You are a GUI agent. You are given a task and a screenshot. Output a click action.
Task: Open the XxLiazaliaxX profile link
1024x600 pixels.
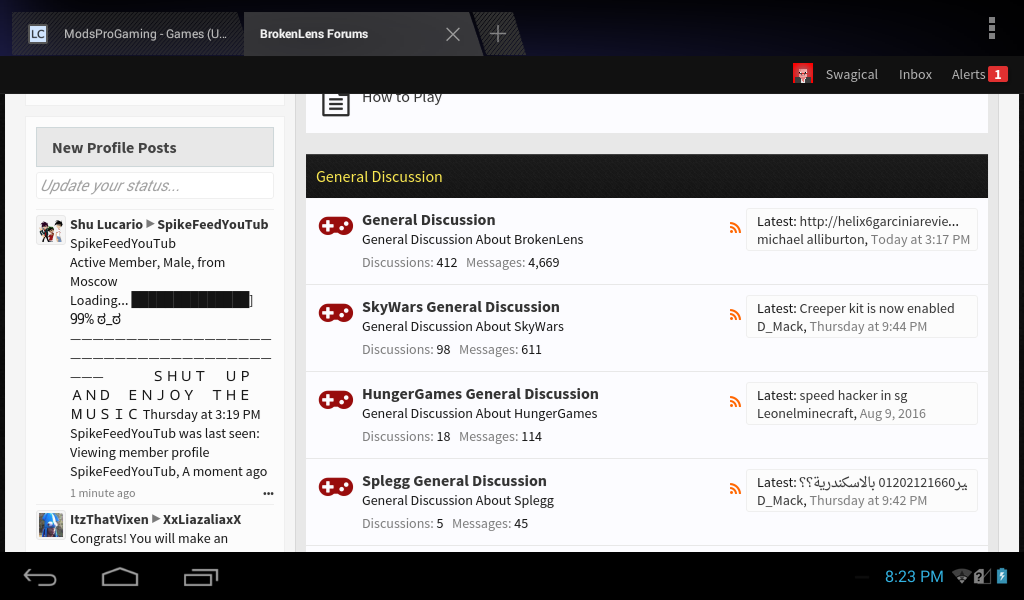[x=202, y=519]
